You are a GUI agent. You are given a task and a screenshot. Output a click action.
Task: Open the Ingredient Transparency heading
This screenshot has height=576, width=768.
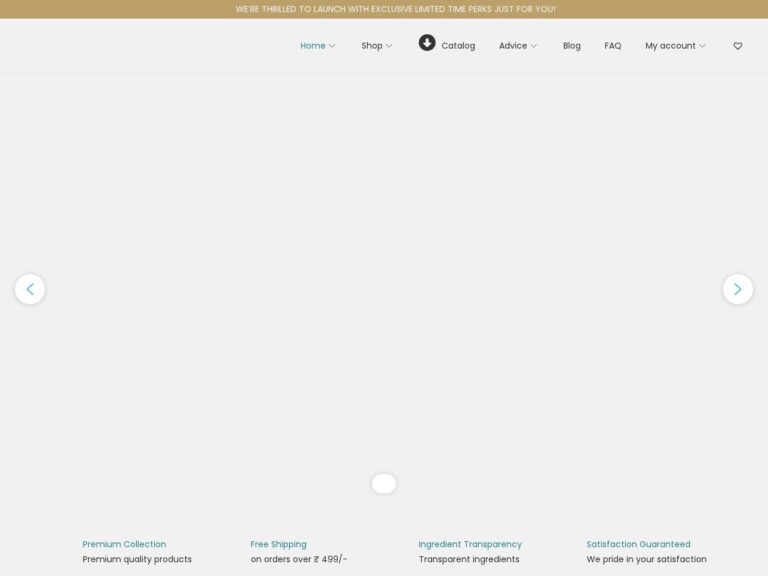tap(470, 544)
